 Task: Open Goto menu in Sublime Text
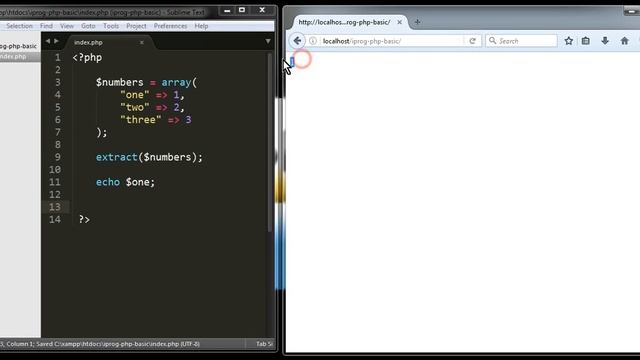click(x=88, y=26)
